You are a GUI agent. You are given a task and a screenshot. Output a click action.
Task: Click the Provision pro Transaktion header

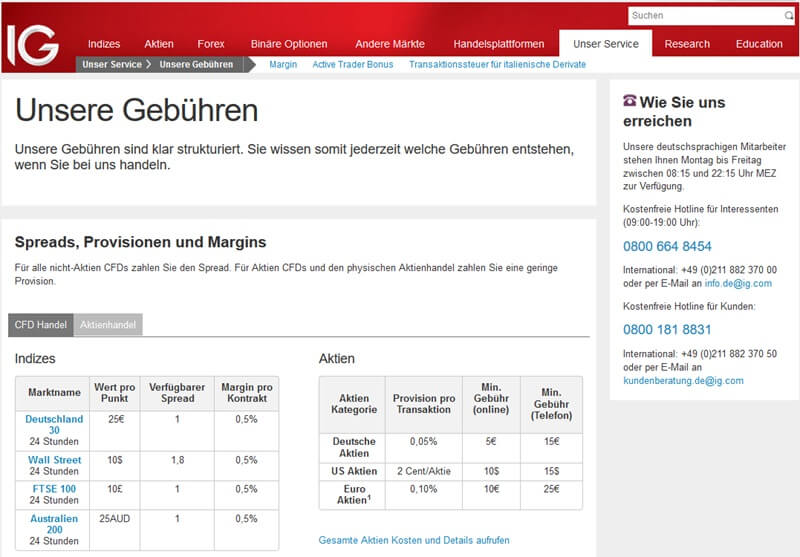pos(423,403)
